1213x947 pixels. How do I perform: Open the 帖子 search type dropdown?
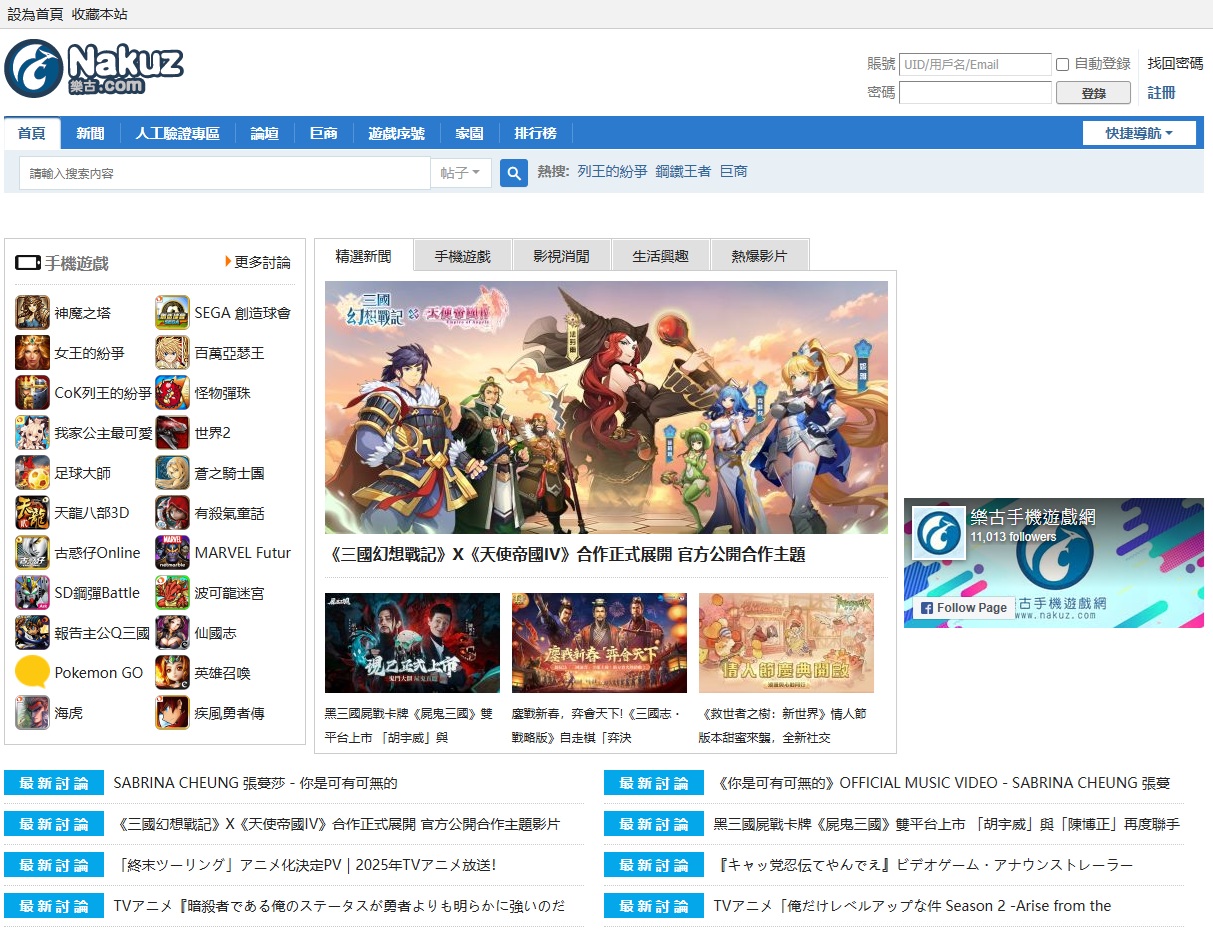(x=461, y=172)
